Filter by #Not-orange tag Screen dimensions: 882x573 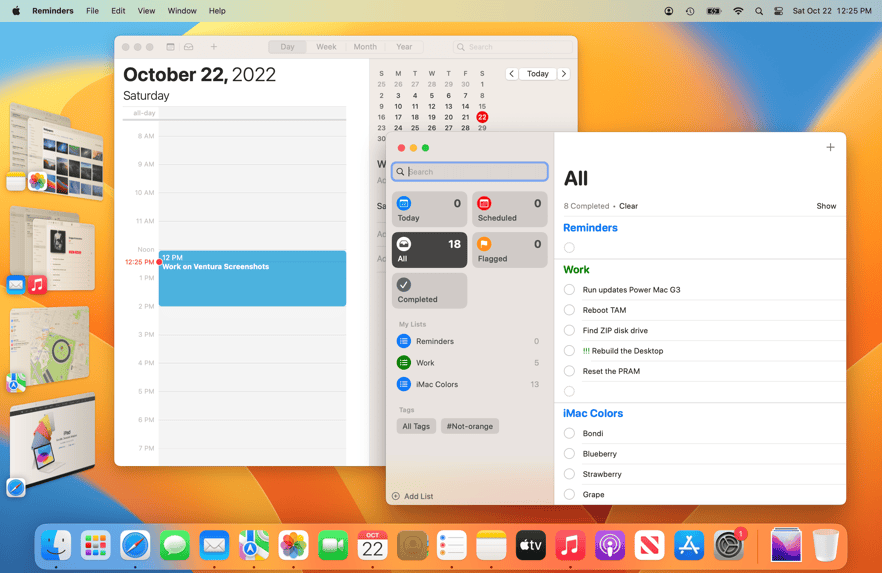click(470, 426)
